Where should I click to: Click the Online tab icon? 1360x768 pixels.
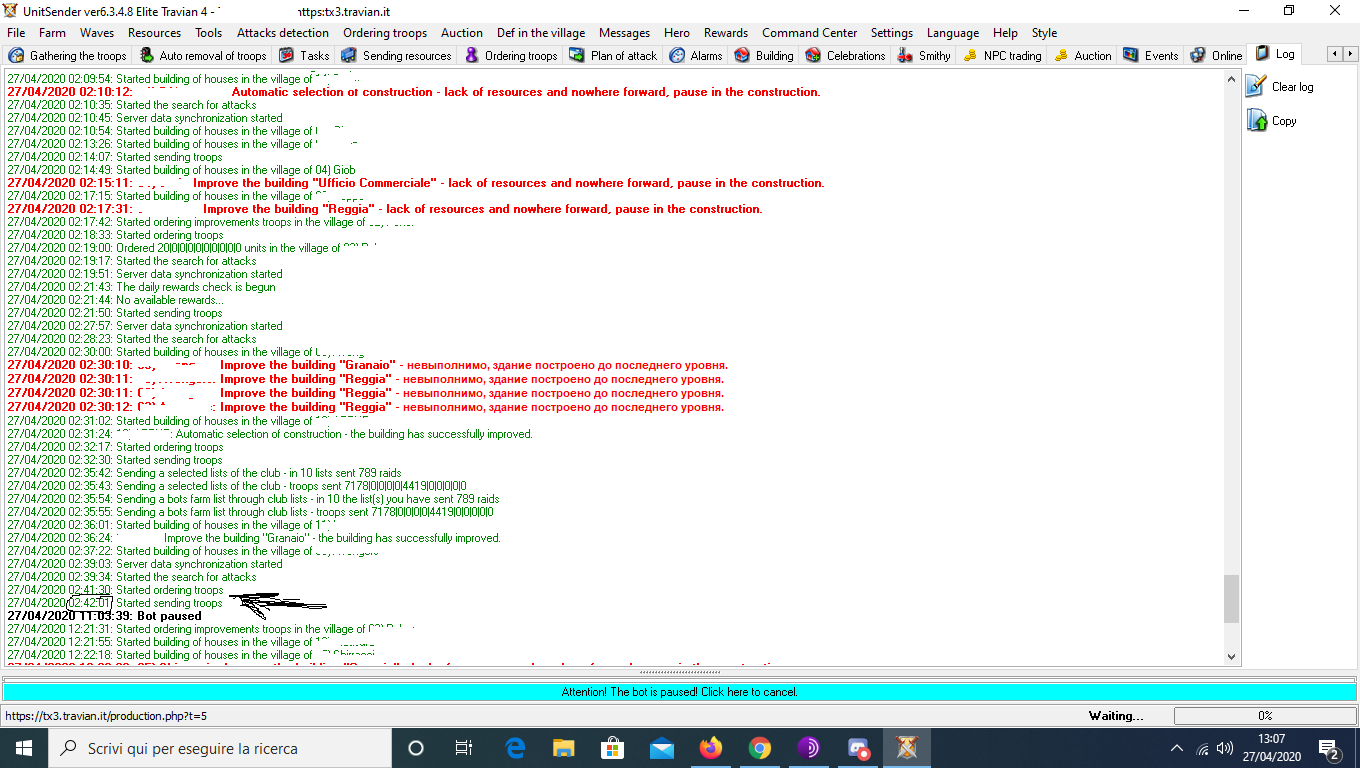click(x=1198, y=56)
